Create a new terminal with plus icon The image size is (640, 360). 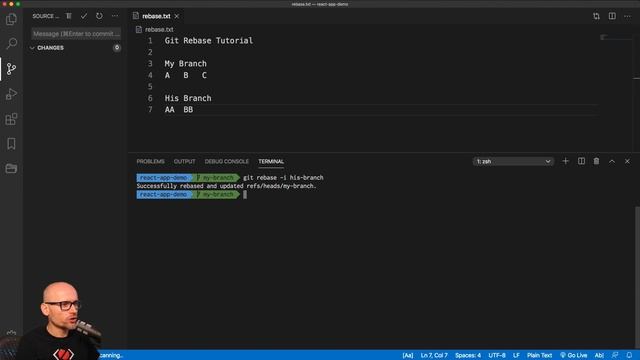click(565, 161)
